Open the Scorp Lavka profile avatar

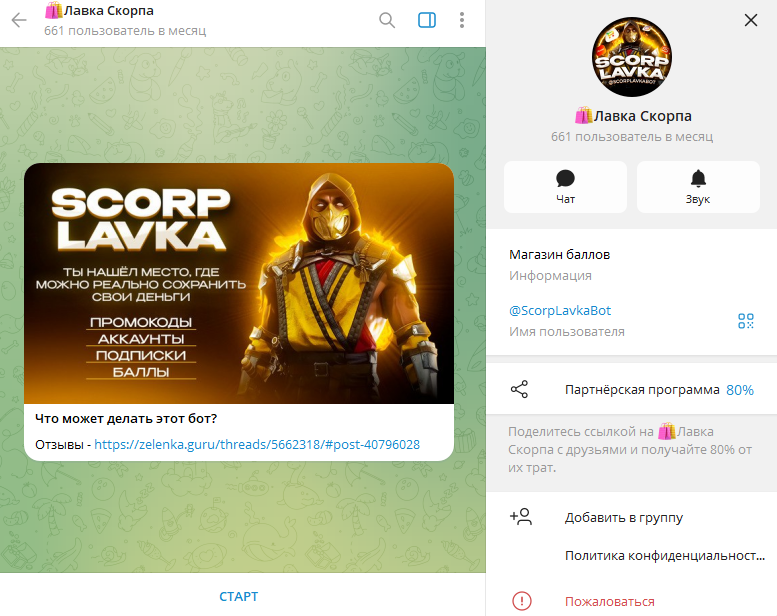pos(632,57)
